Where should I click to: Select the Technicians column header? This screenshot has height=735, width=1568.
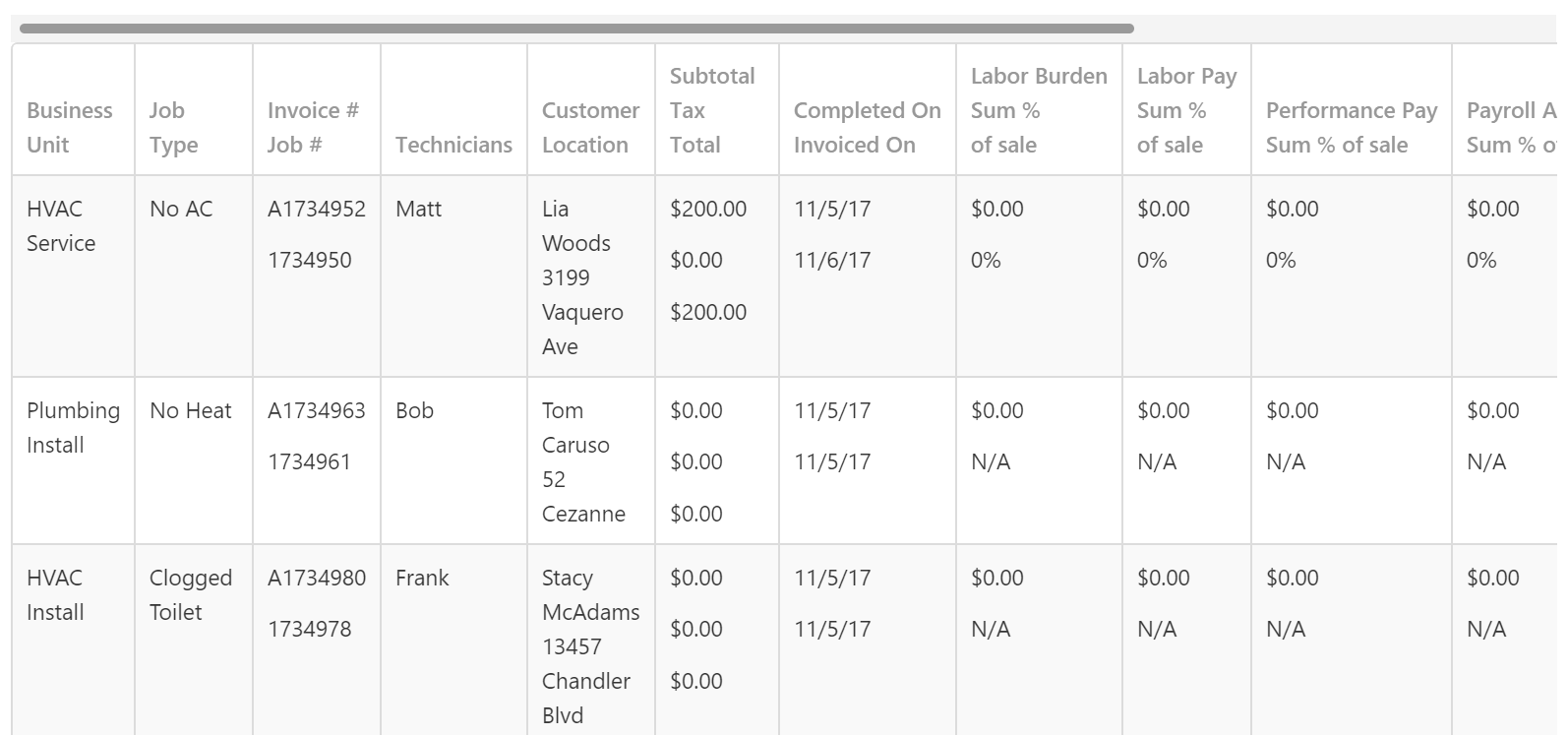tap(453, 145)
